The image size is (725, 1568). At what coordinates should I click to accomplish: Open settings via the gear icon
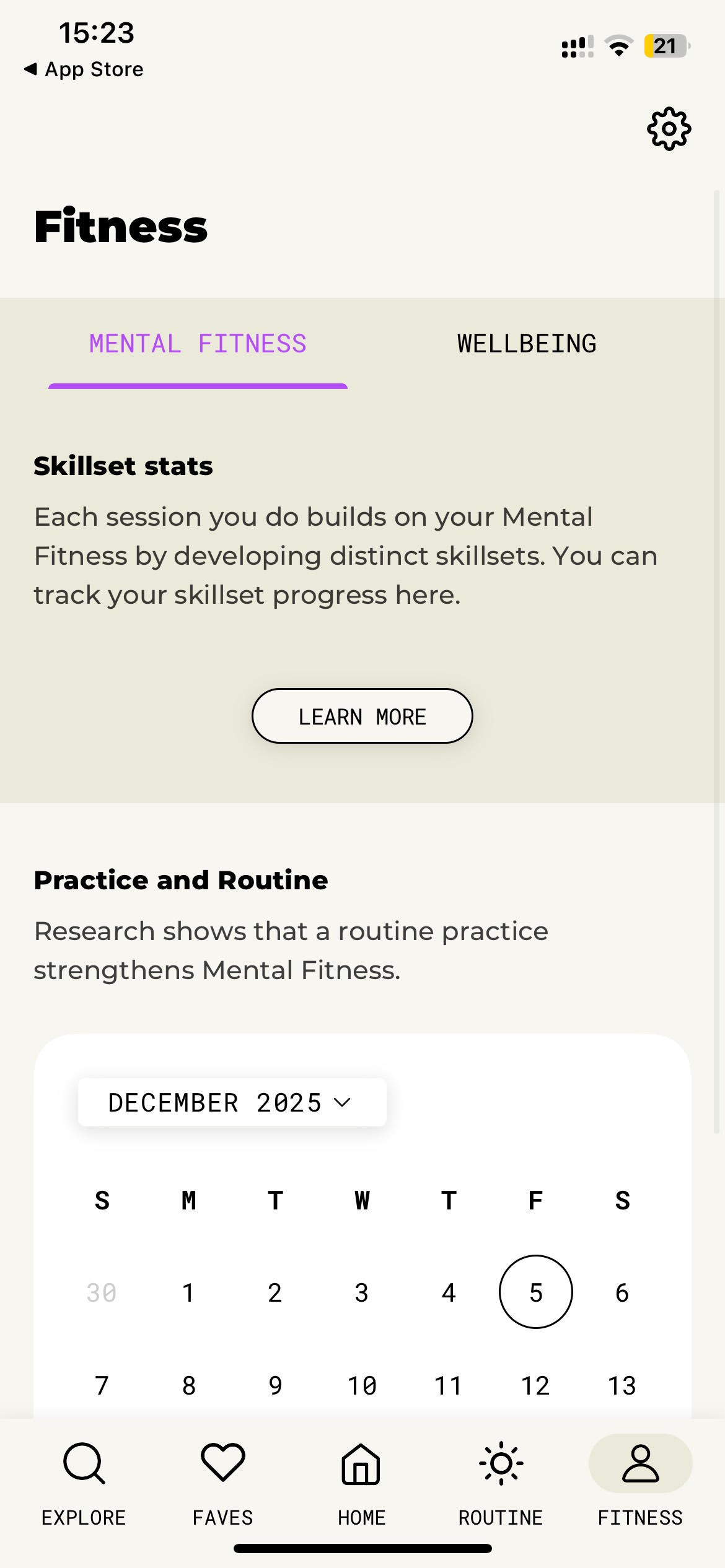(669, 129)
